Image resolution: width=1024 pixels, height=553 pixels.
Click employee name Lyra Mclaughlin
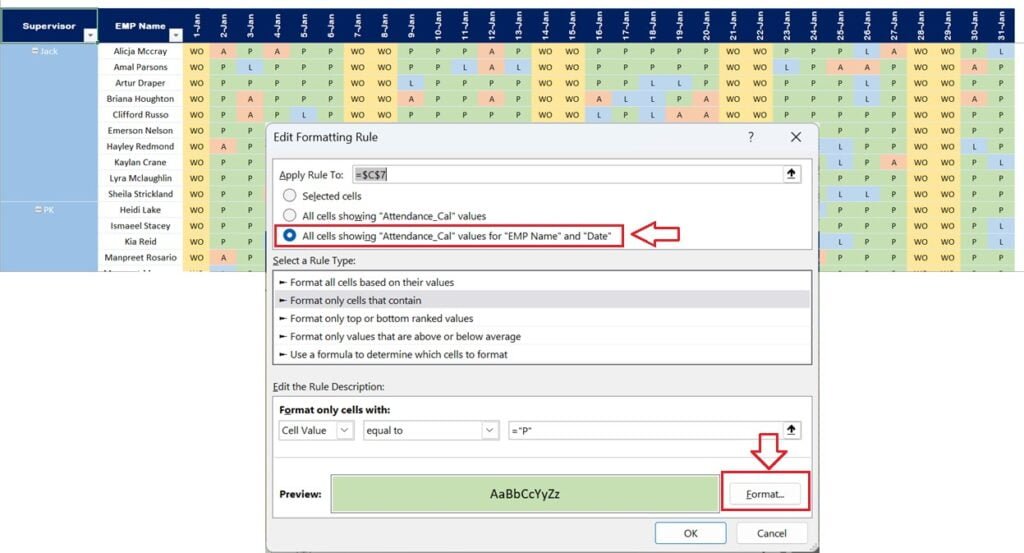coord(140,178)
